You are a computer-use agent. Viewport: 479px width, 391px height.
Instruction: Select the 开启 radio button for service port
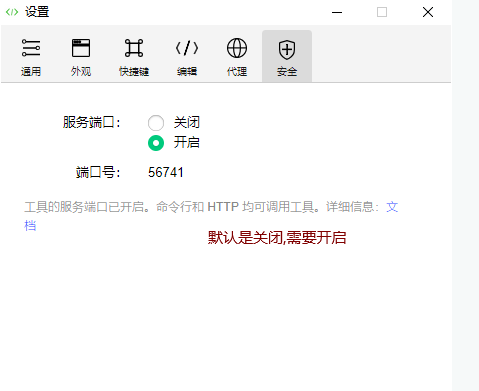click(x=156, y=143)
